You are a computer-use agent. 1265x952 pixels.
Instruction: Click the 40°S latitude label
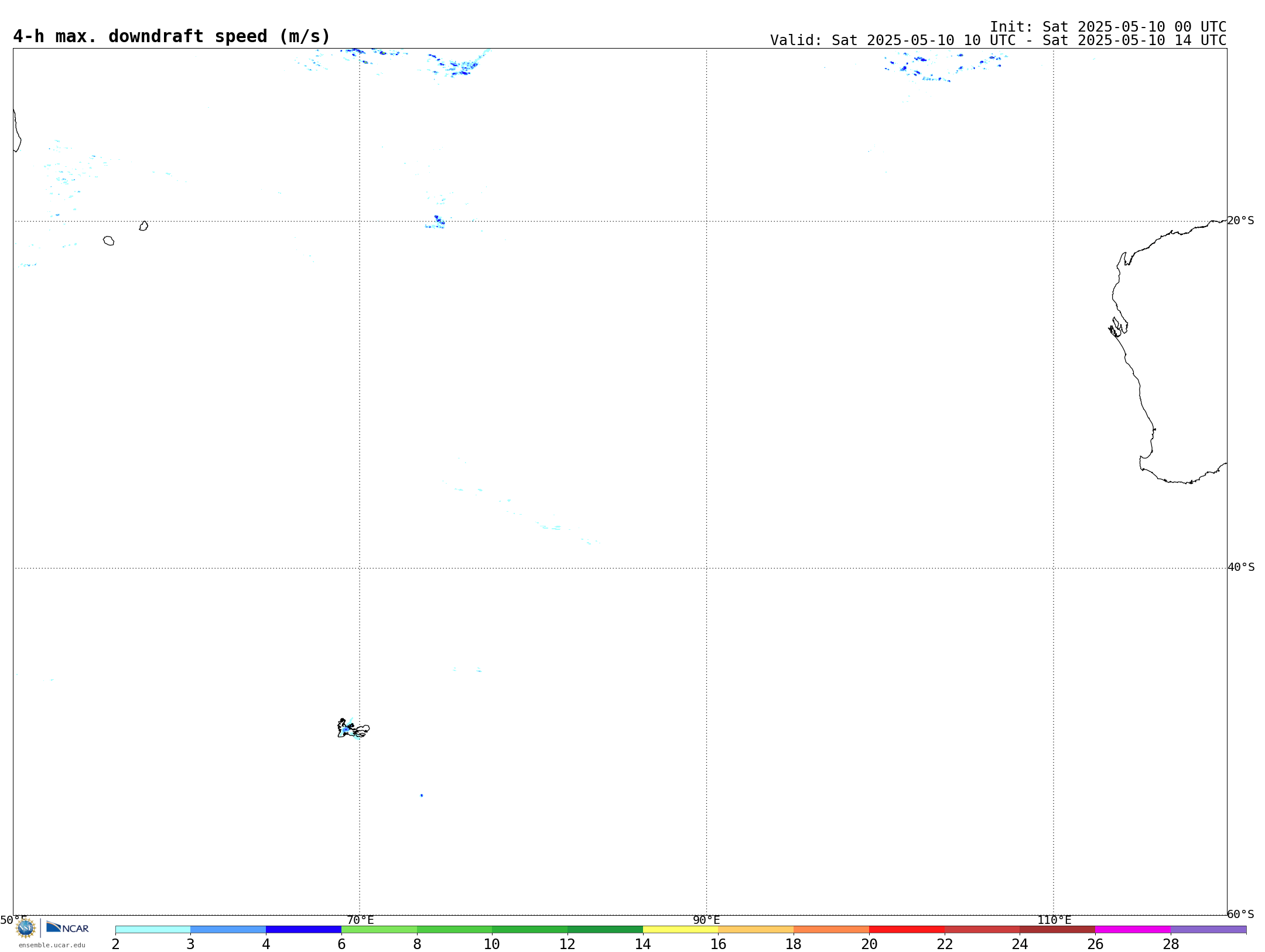(1240, 567)
